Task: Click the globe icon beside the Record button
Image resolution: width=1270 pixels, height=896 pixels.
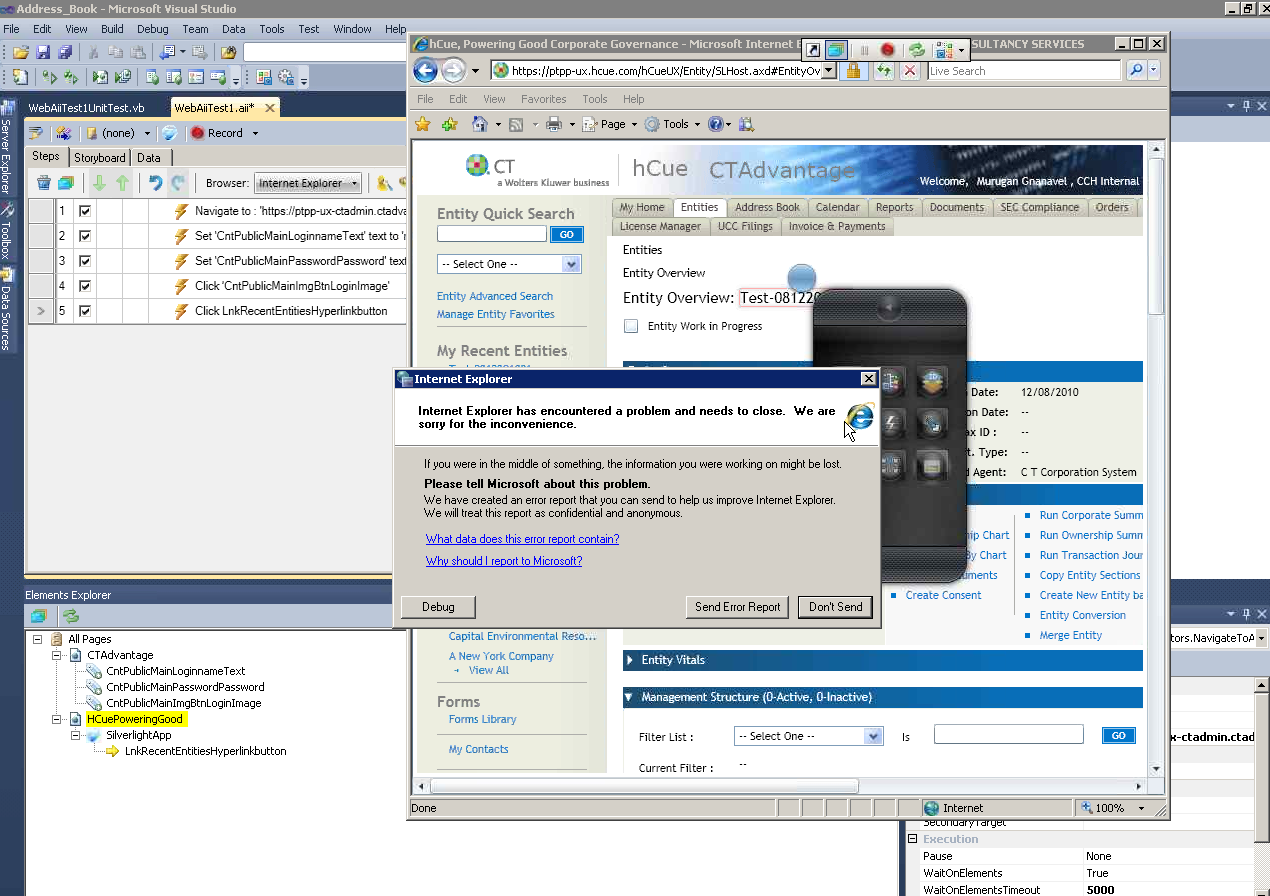Action: (x=170, y=133)
